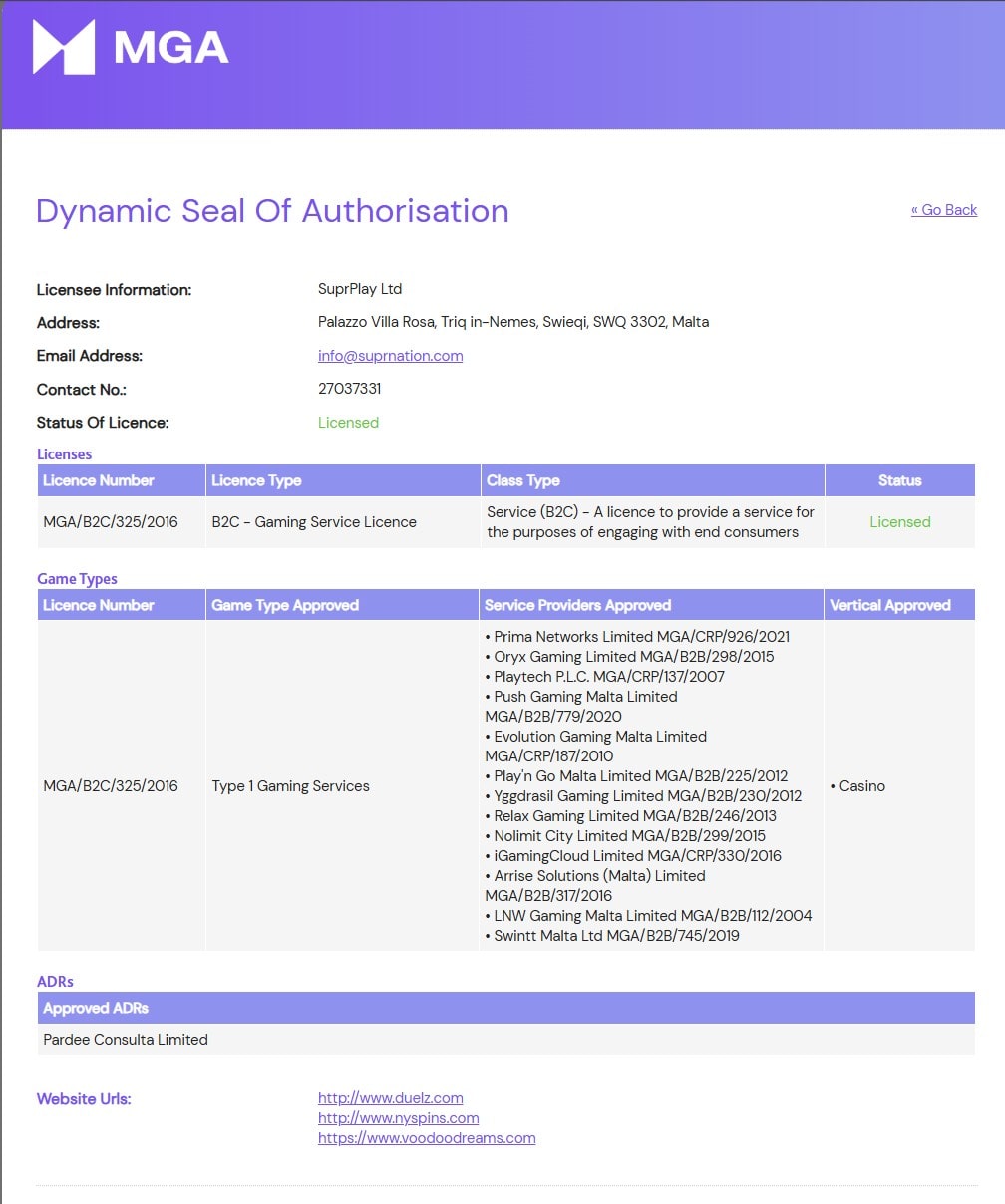The height and width of the screenshot is (1204, 1005).
Task: Click the LNW Gaming Malta Limited entry
Action: pyautogui.click(x=648, y=915)
